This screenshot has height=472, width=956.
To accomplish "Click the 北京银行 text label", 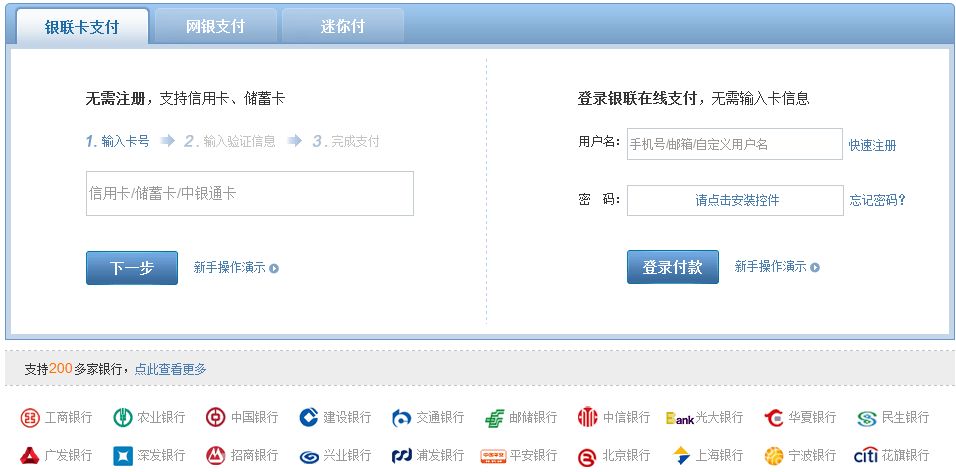I will [626, 456].
